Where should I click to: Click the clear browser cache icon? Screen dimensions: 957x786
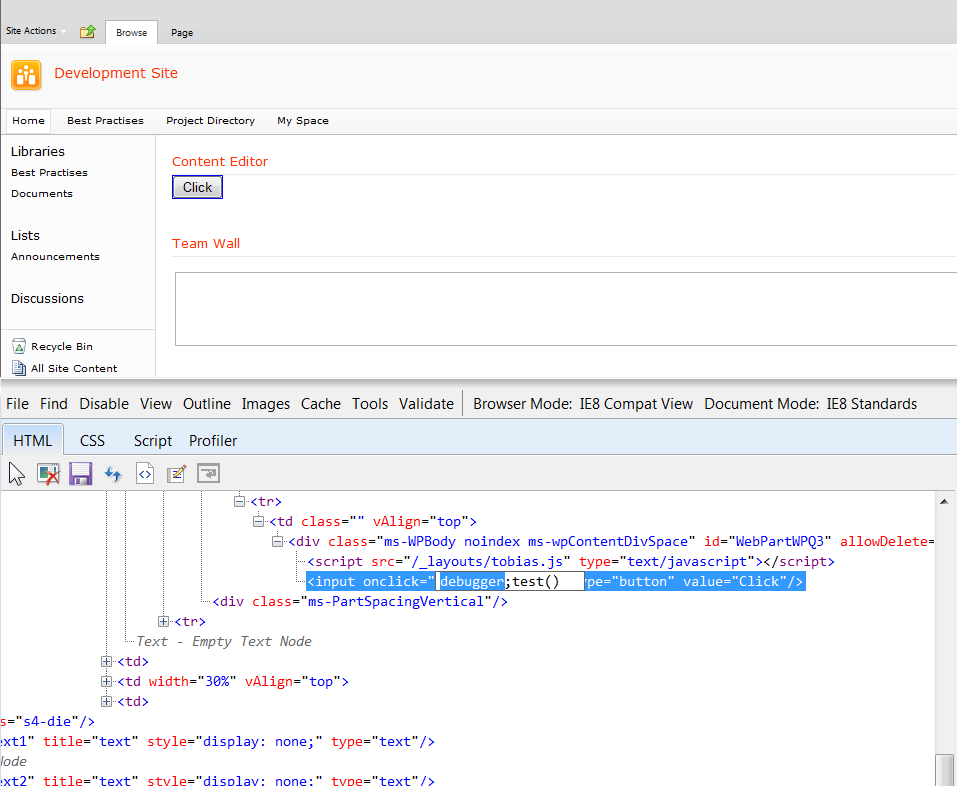point(48,474)
